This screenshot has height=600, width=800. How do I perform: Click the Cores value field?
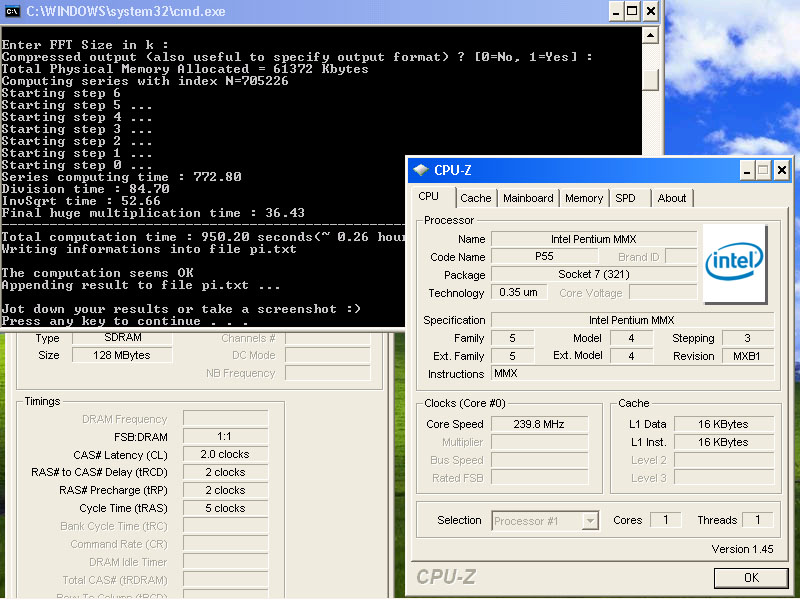665,520
